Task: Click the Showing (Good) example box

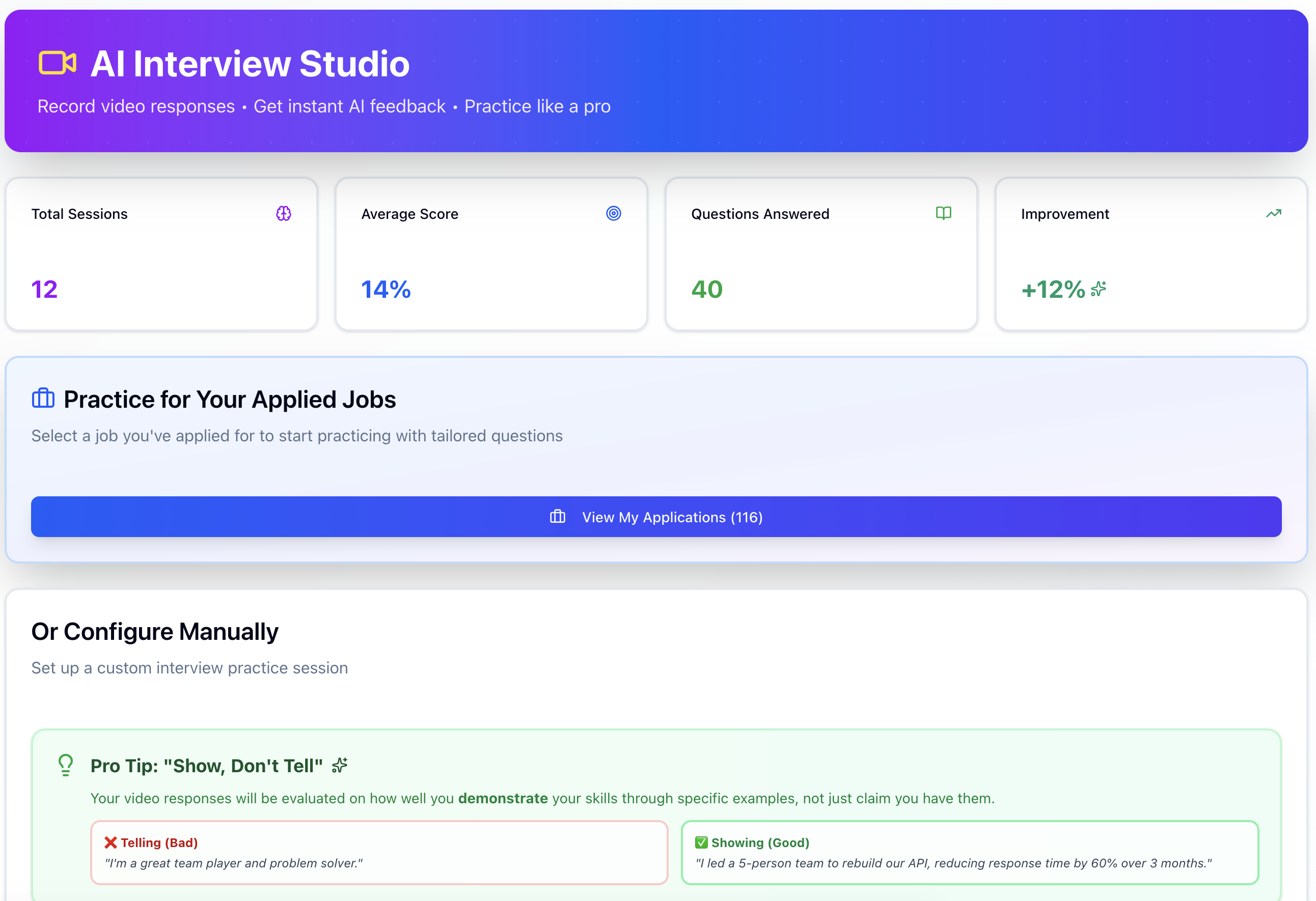Action: (x=970, y=853)
